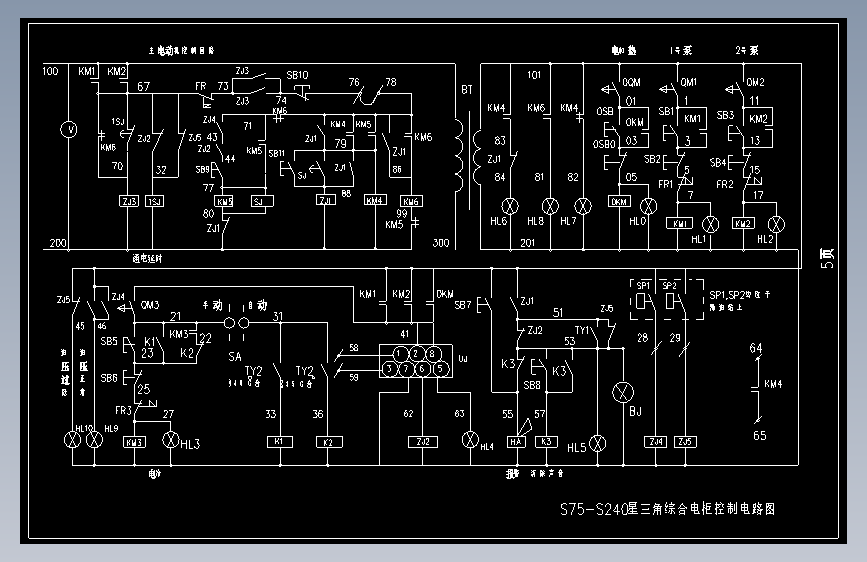867x562 pixels.
Task: Select the HL0 lamp label
Action: (637, 221)
